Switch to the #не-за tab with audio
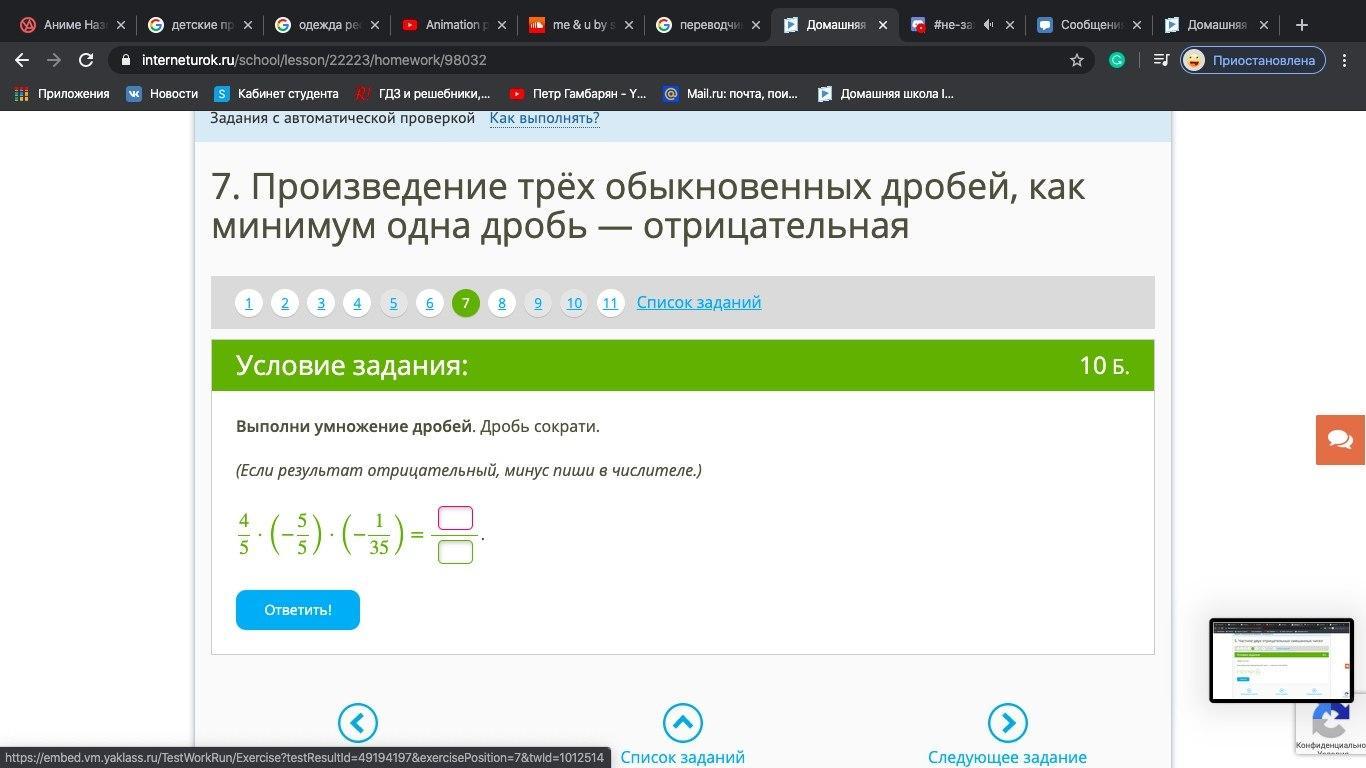This screenshot has width=1366, height=768. (962, 25)
